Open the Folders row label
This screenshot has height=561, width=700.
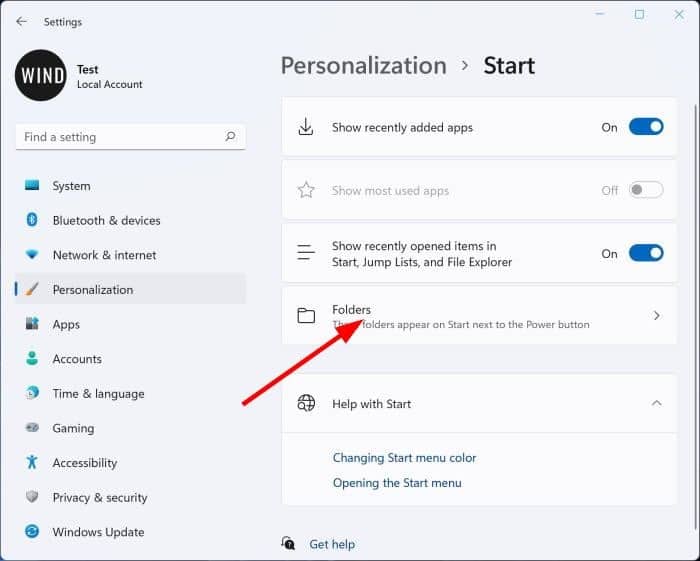point(351,309)
